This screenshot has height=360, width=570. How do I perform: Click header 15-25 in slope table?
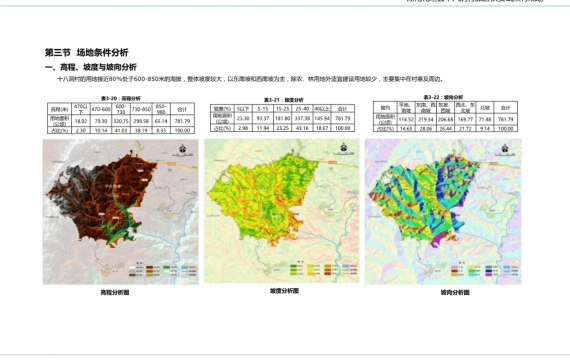click(x=282, y=109)
